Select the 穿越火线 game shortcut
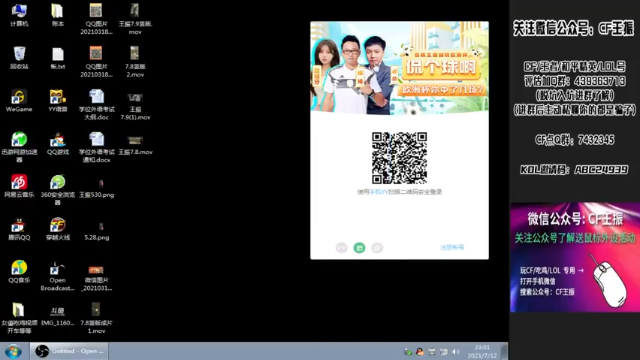Screen dimensions: 640x360 pyautogui.click(x=58, y=229)
